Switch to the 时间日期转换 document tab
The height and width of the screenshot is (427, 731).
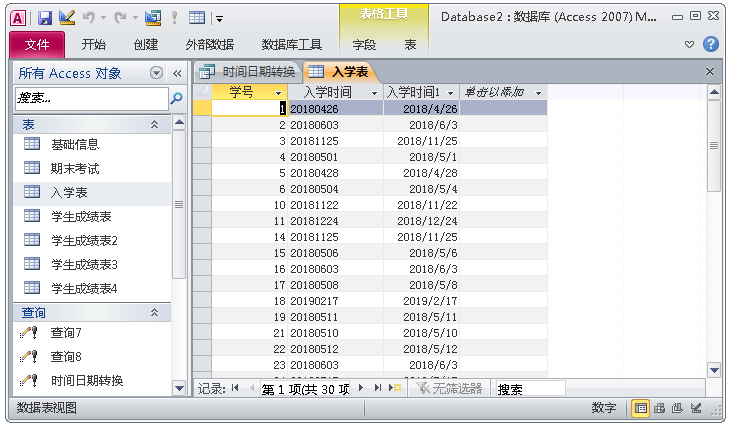pyautogui.click(x=248, y=72)
